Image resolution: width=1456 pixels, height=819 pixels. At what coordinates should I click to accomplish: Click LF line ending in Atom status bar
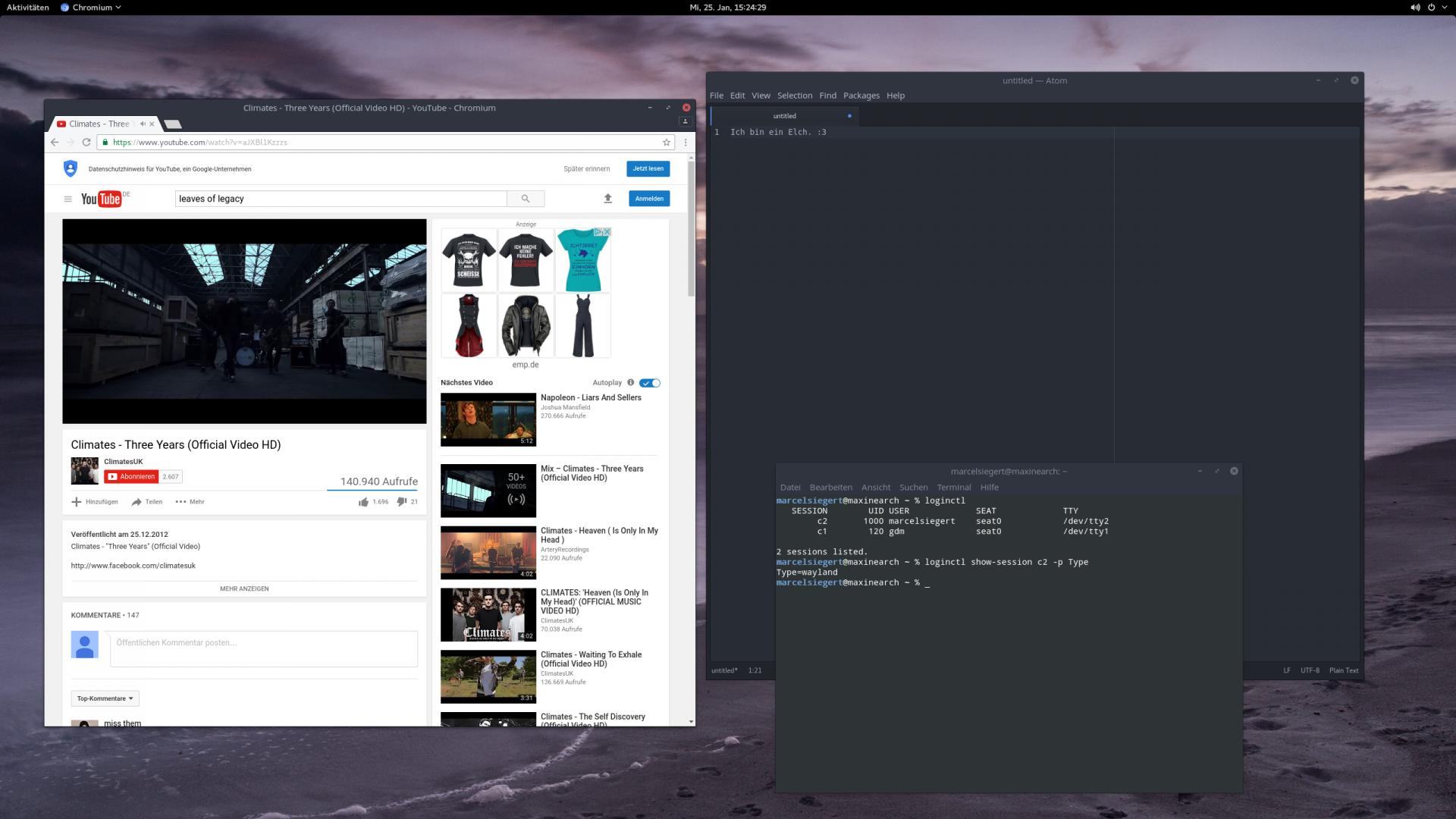tap(1286, 670)
